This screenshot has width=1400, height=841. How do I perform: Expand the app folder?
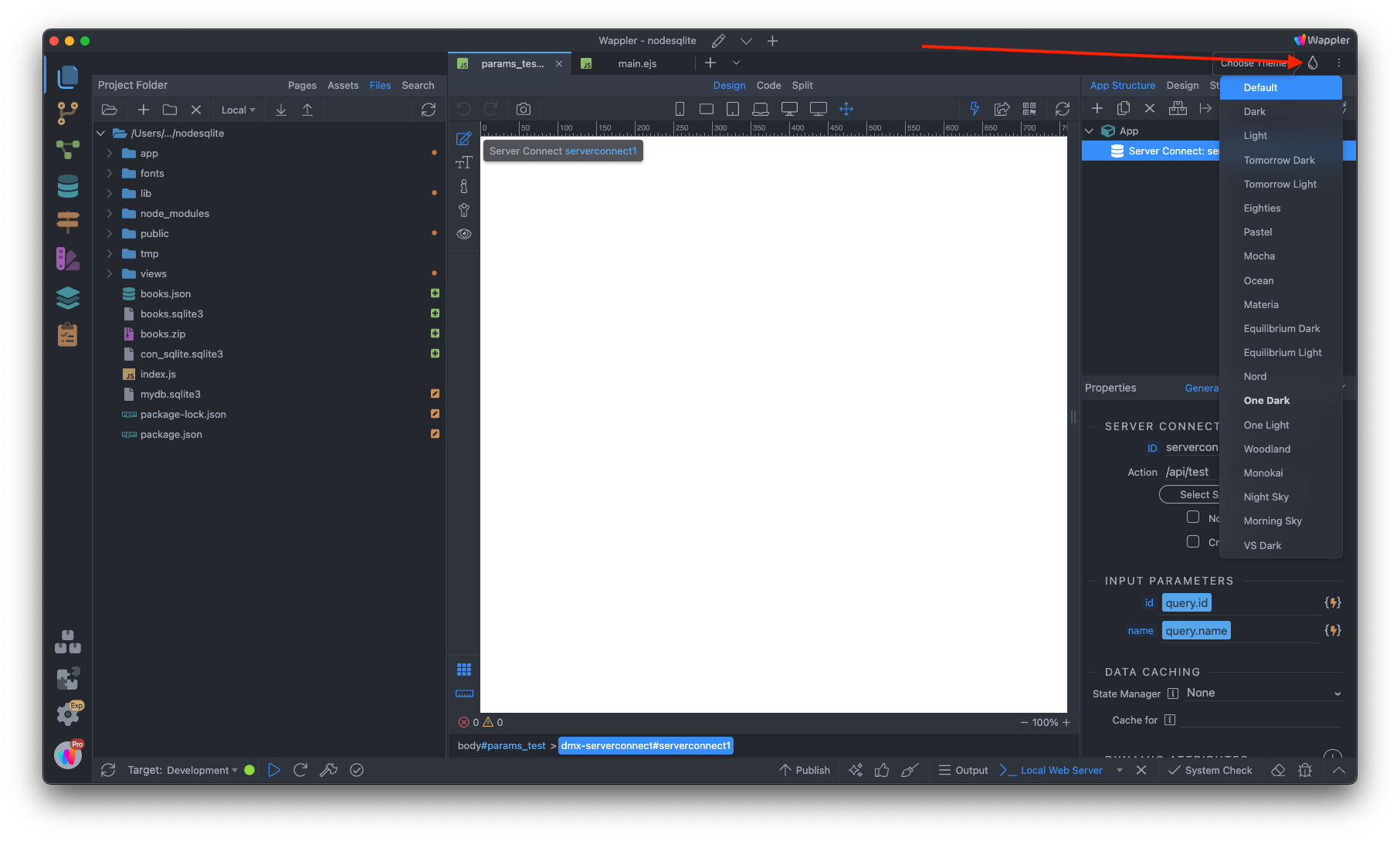click(x=109, y=153)
